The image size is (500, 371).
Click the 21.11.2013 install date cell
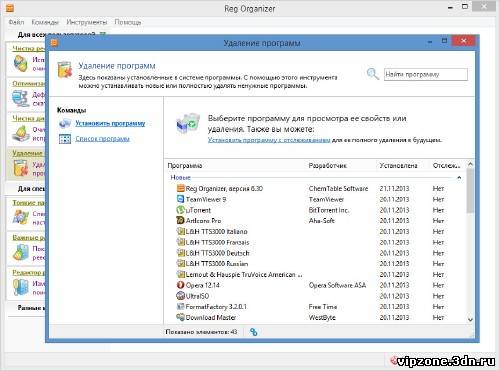pyautogui.click(x=394, y=188)
